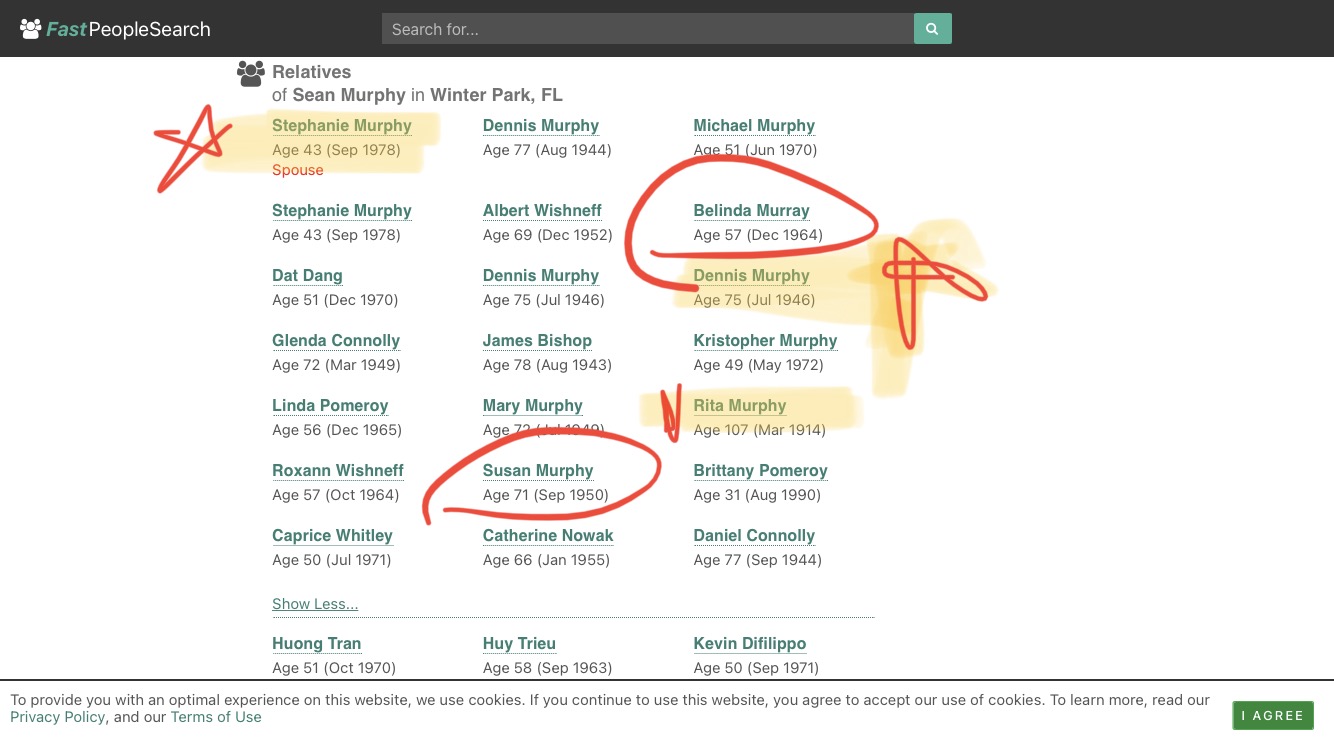Collapse the list with 'Show Less...'

pos(315,604)
